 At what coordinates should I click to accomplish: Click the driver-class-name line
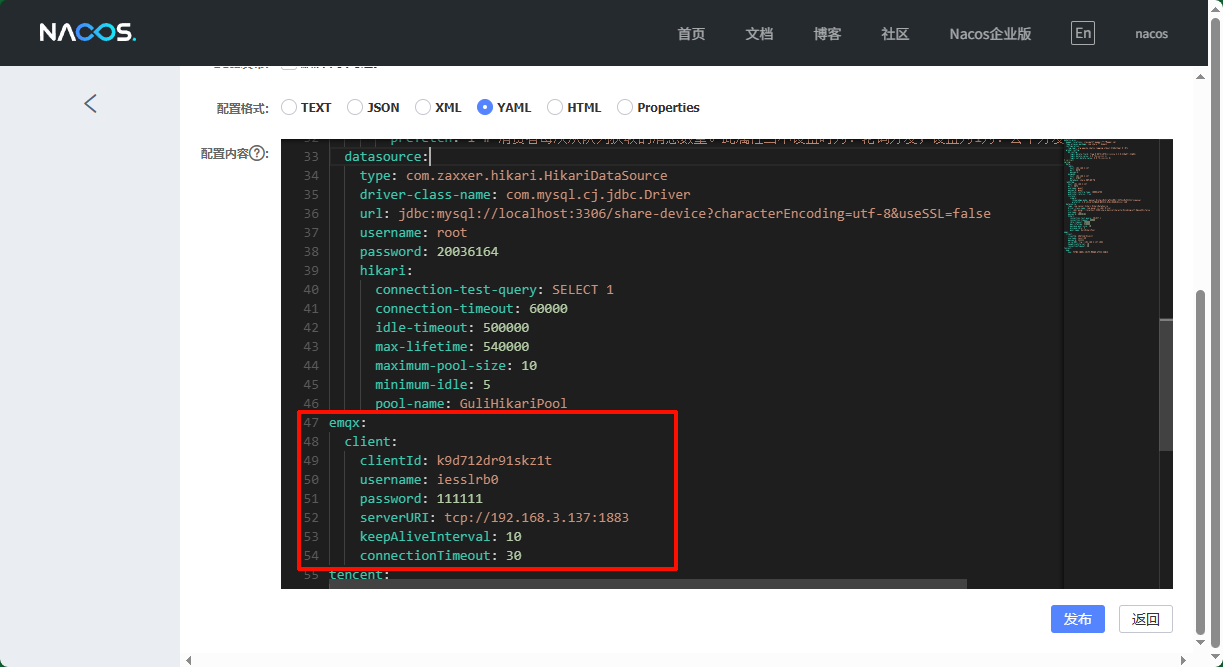[x=525, y=195]
